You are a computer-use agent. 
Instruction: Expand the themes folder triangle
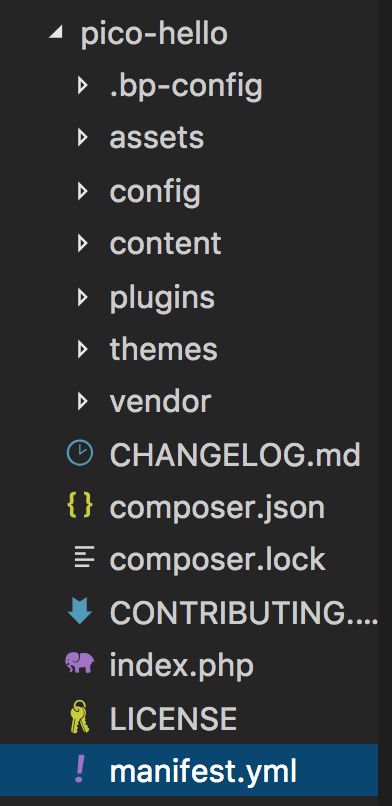82,349
